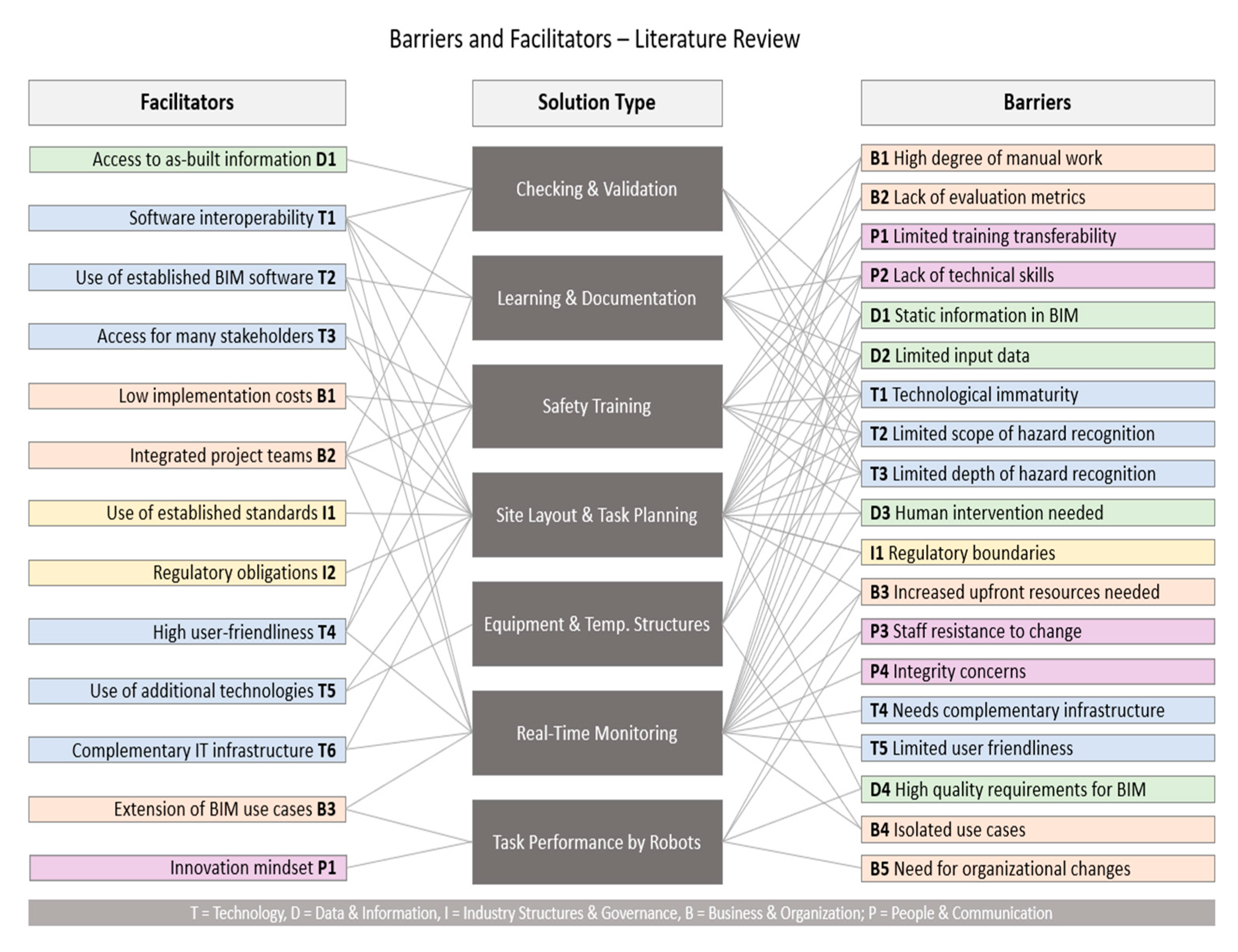Click the Barriers column header
Image resolution: width=1238 pixels, height=952 pixels.
[1037, 103]
